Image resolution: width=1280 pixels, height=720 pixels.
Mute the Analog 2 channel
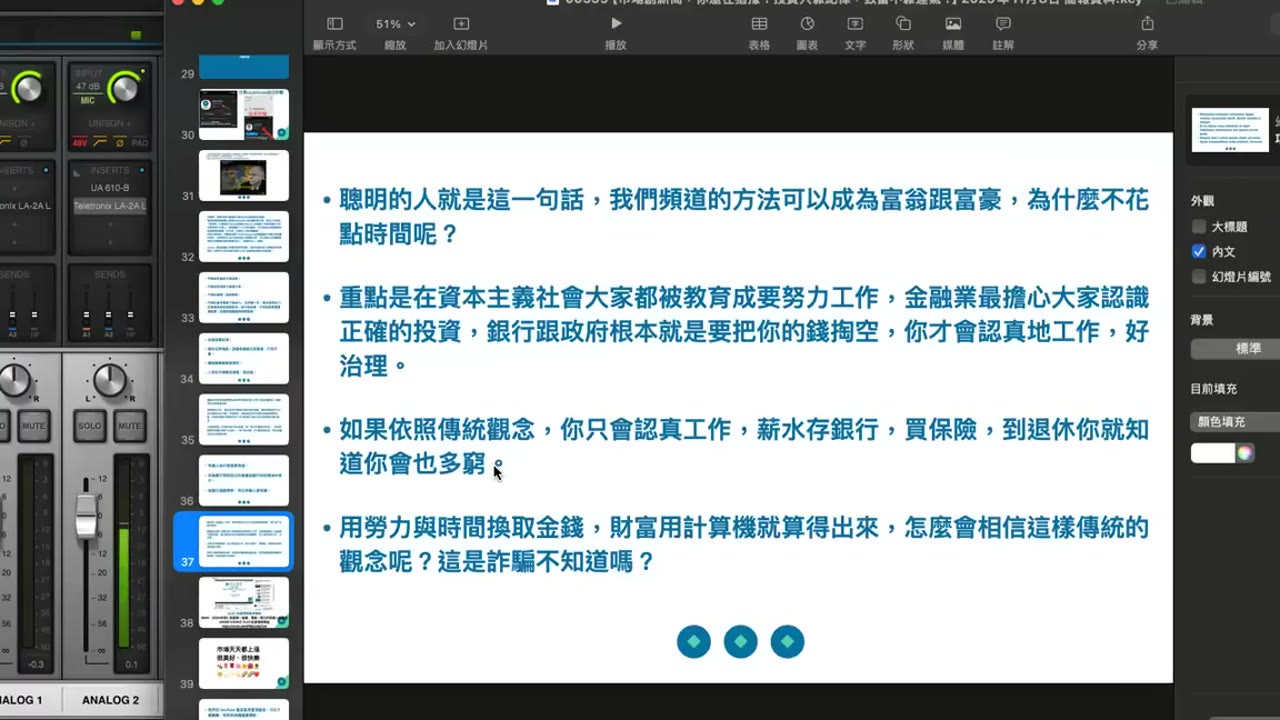(x=131, y=426)
